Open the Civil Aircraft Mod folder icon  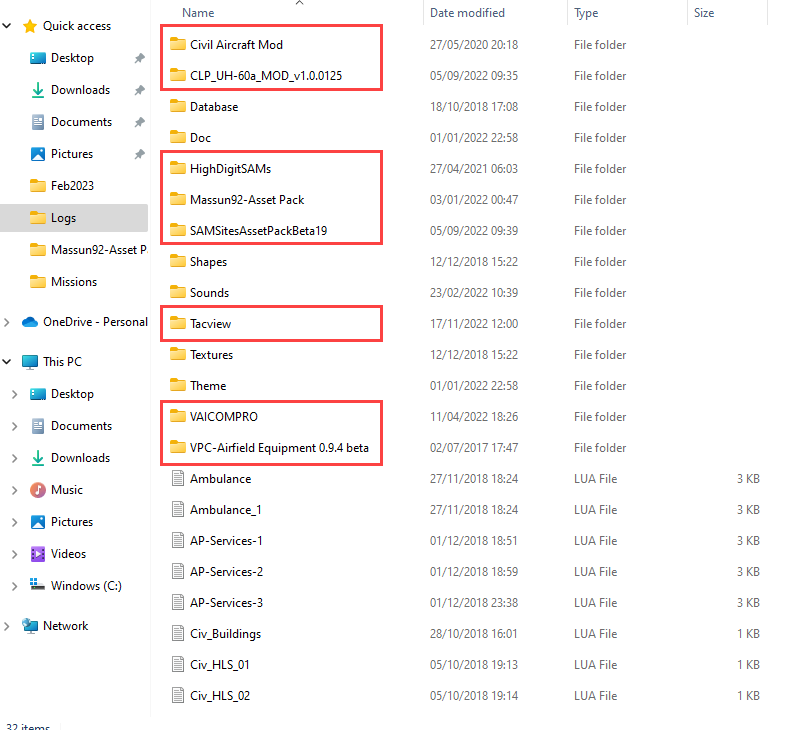coord(178,44)
